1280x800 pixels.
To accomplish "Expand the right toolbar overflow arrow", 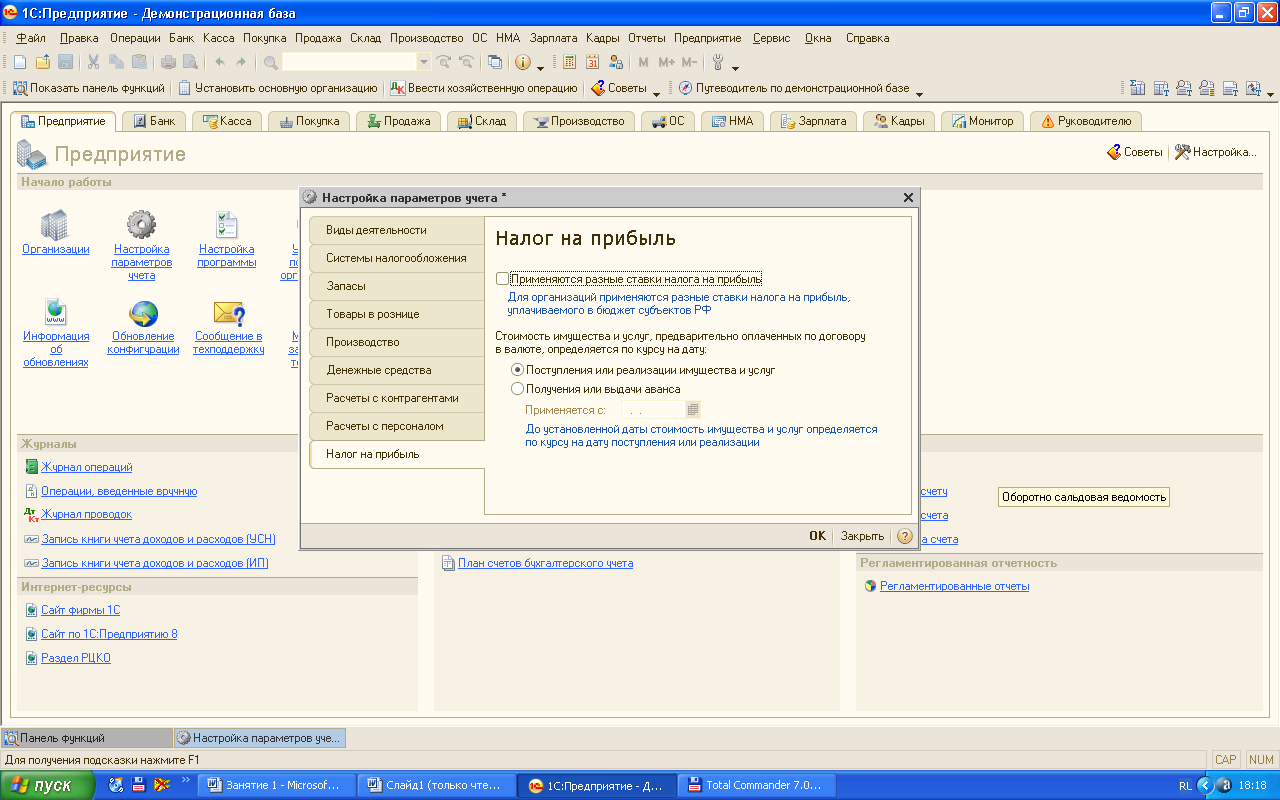I will (x=1270, y=92).
